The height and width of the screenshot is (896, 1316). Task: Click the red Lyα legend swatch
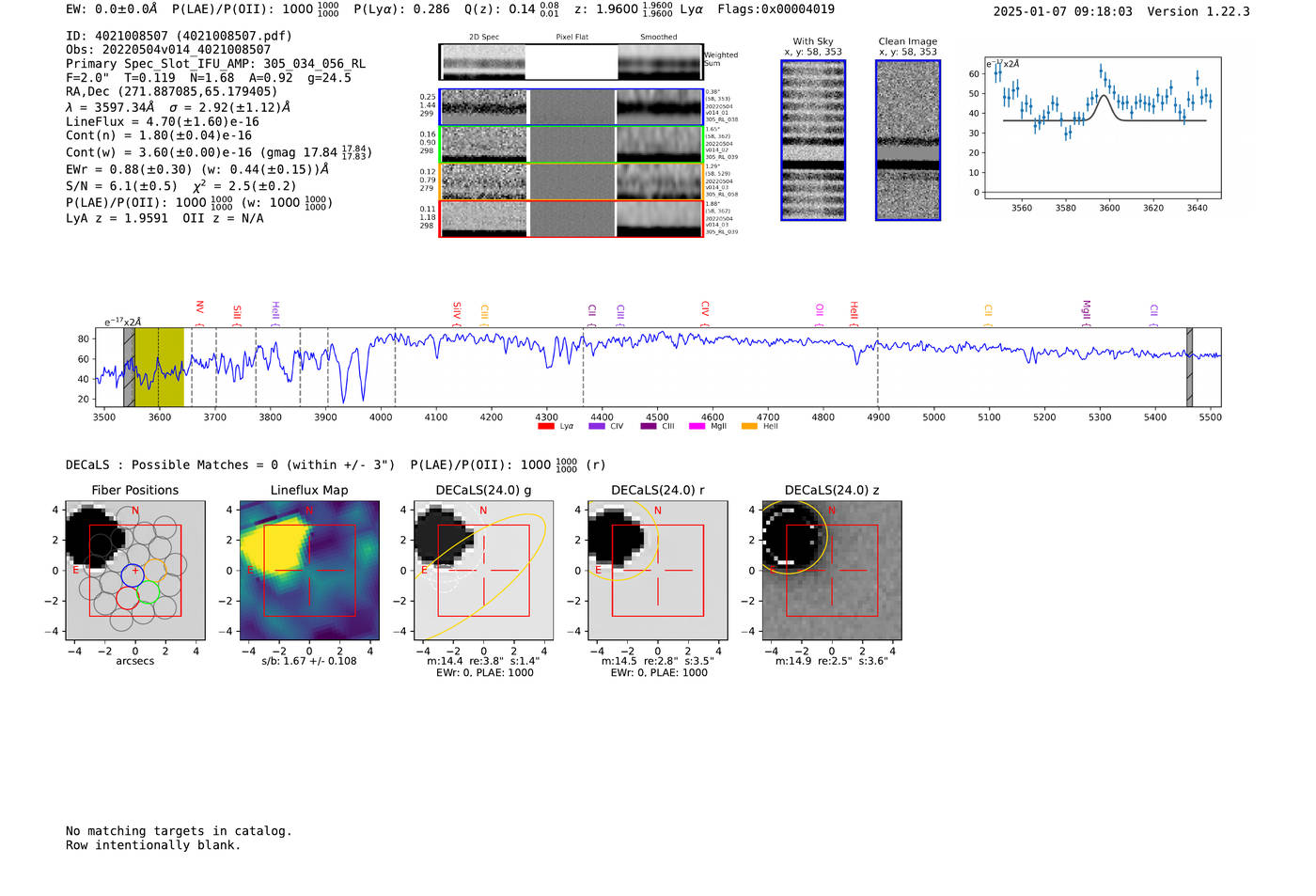coord(546,427)
